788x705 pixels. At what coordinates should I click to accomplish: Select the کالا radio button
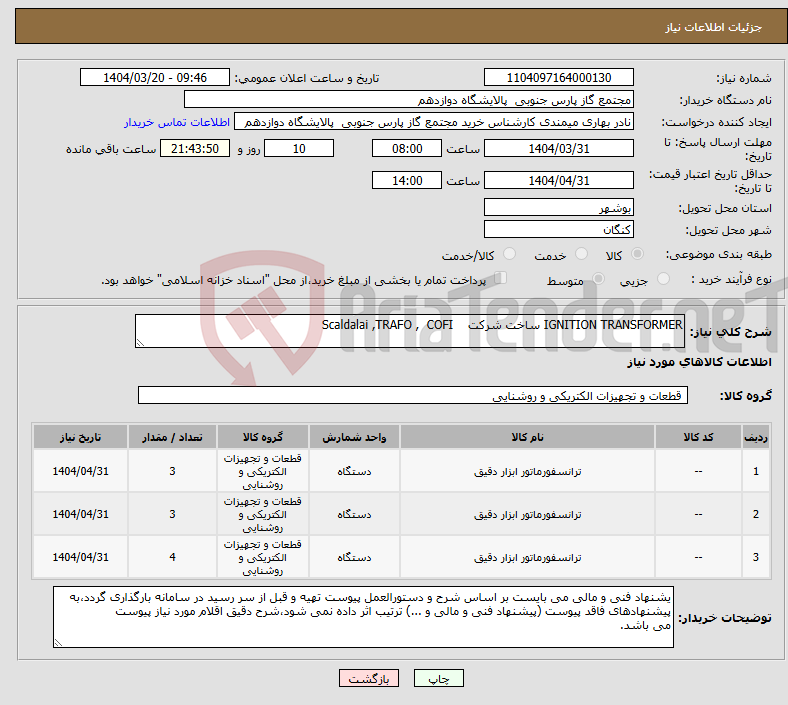coord(637,254)
